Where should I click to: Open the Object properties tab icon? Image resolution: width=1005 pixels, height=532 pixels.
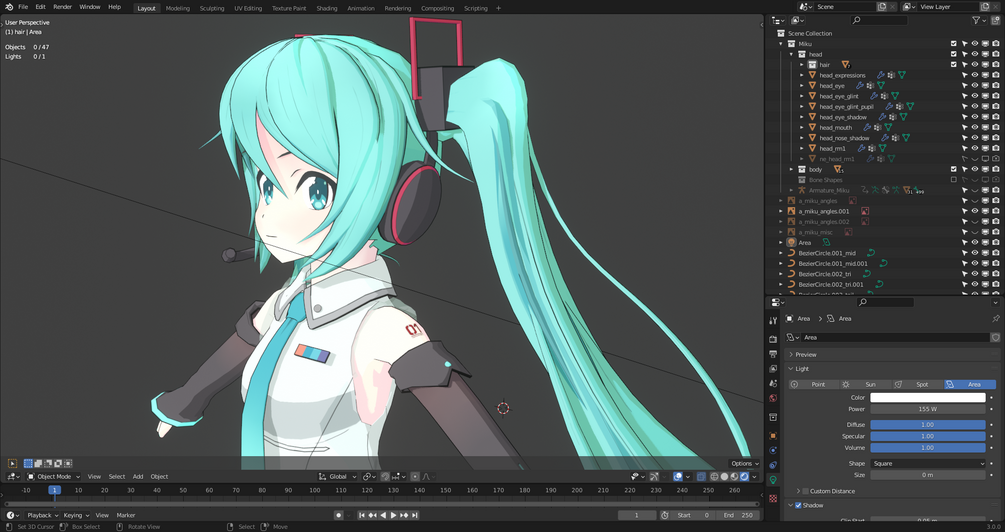[773, 436]
